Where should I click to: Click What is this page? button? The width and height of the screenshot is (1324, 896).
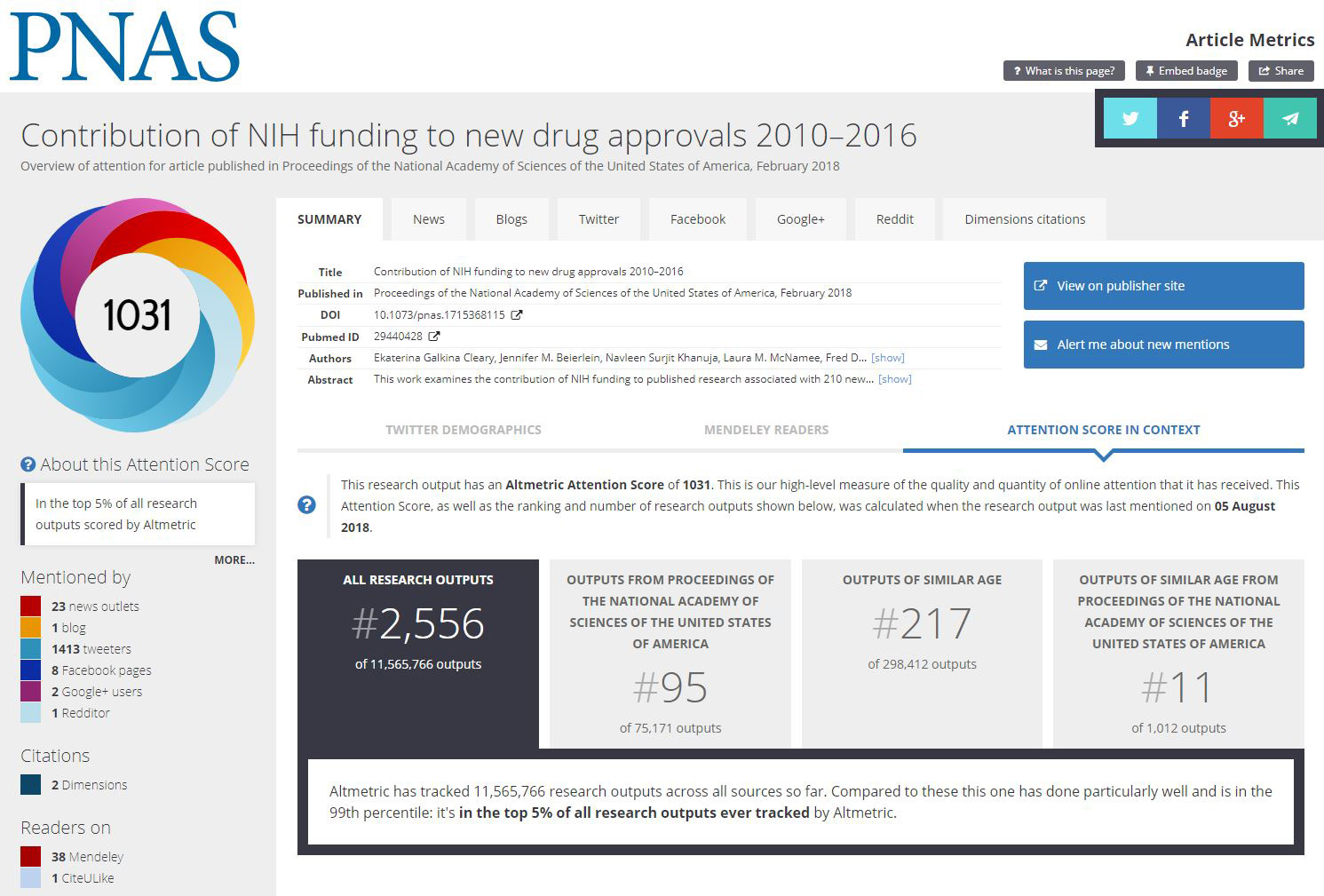(x=1065, y=71)
